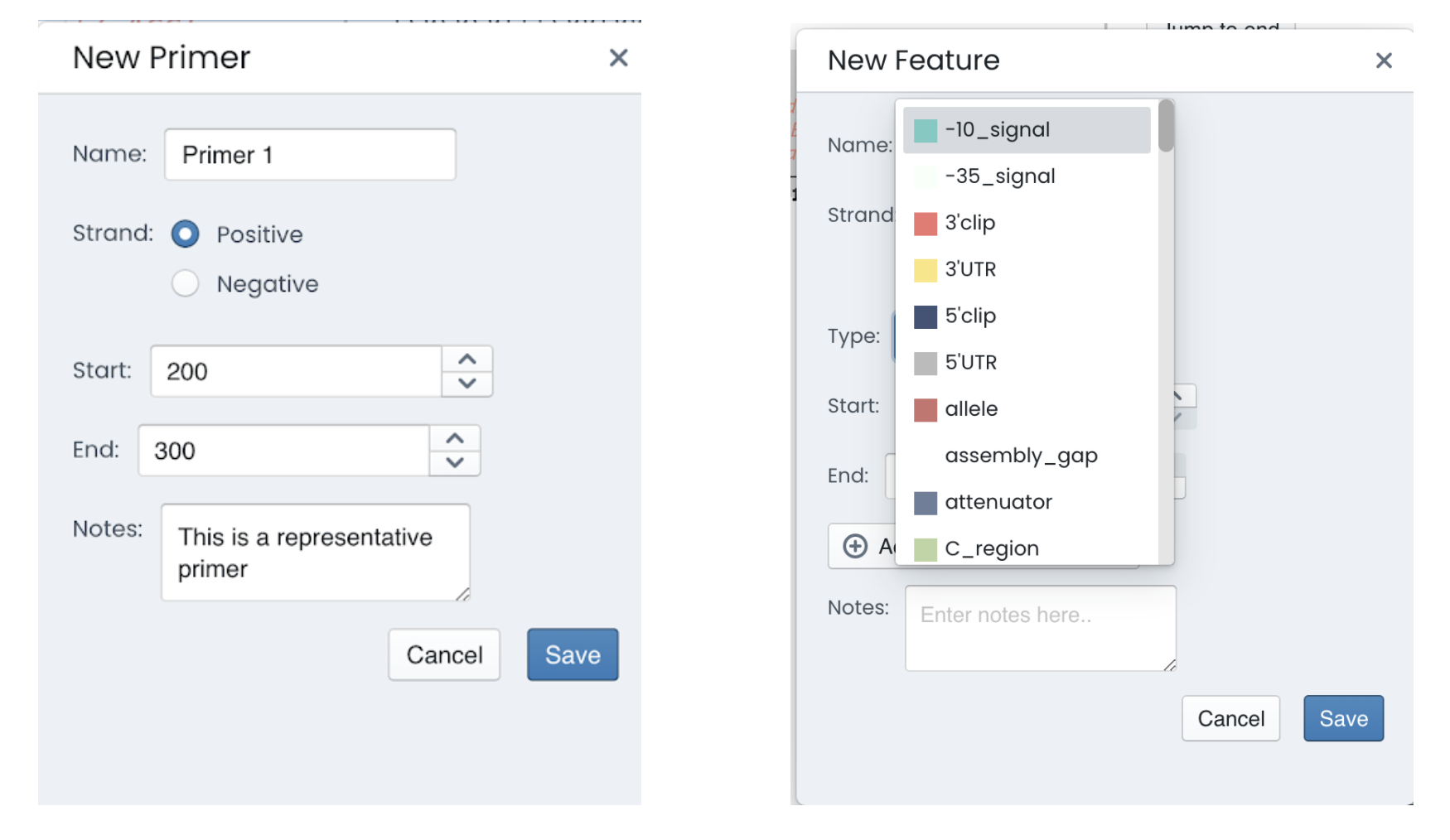Select the Negative strand option
Image resolution: width=1450 pixels, height=840 pixels.
[186, 284]
